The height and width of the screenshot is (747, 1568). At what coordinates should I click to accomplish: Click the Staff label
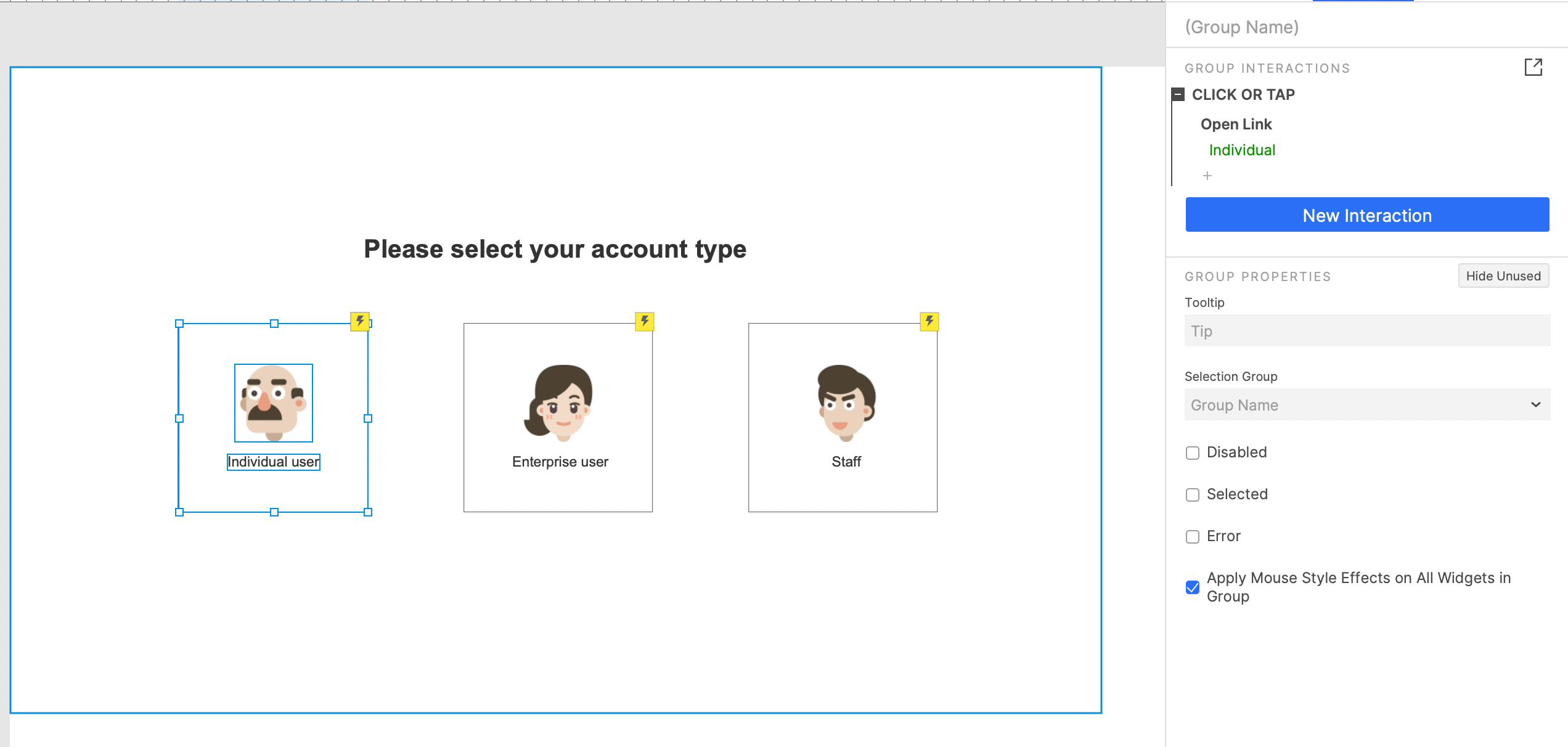(x=846, y=462)
